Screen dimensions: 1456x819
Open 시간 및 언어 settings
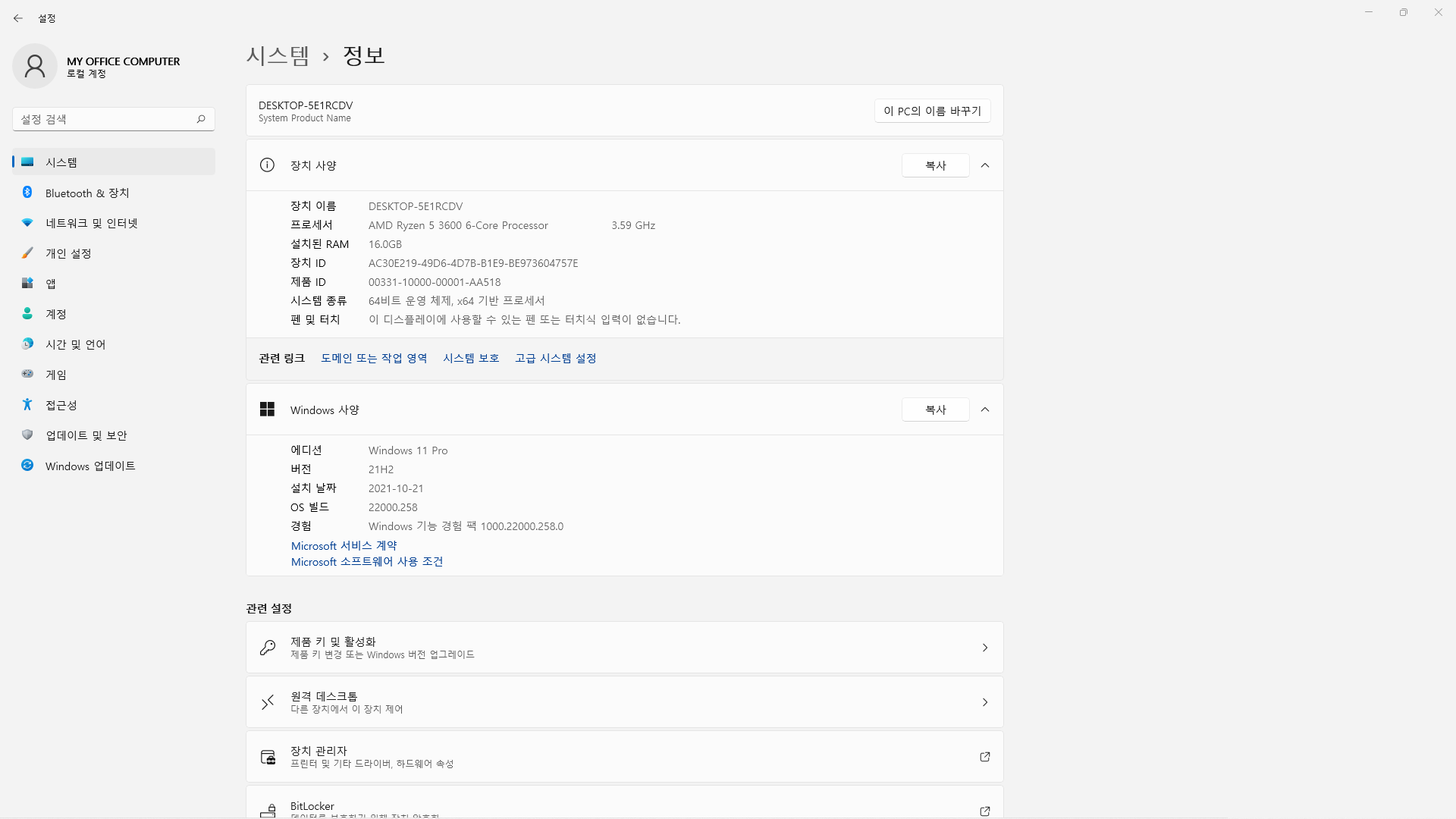tap(114, 344)
